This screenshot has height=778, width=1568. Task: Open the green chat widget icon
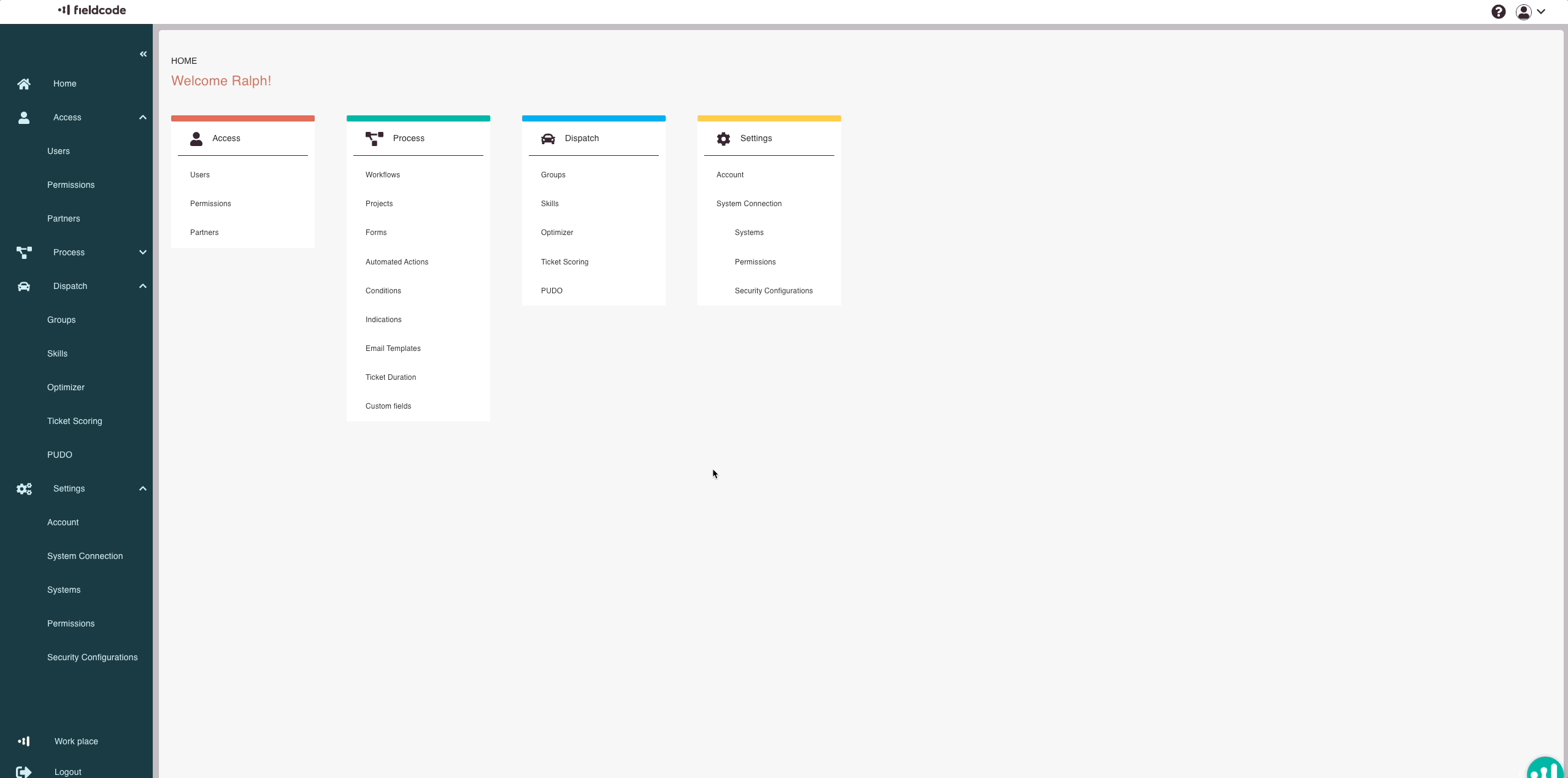[1545, 768]
